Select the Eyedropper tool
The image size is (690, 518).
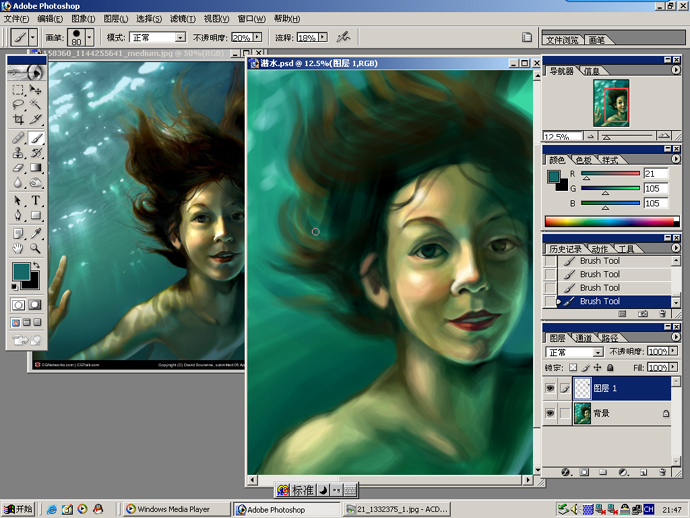[35, 234]
